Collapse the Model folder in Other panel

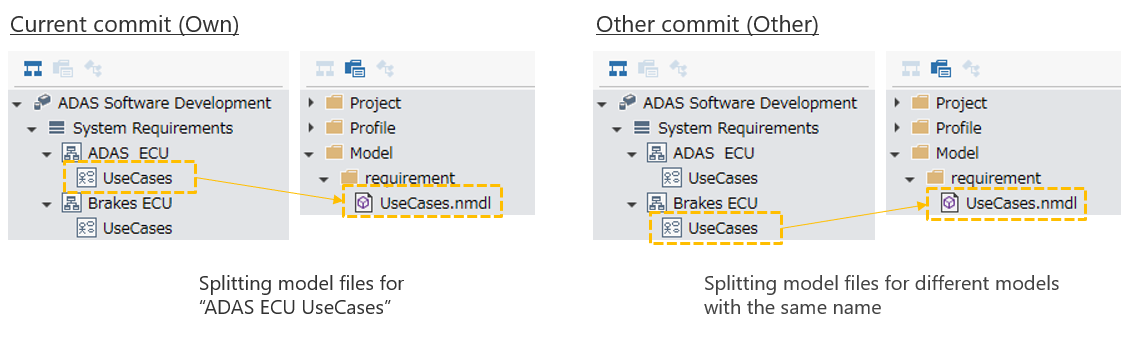(x=895, y=154)
